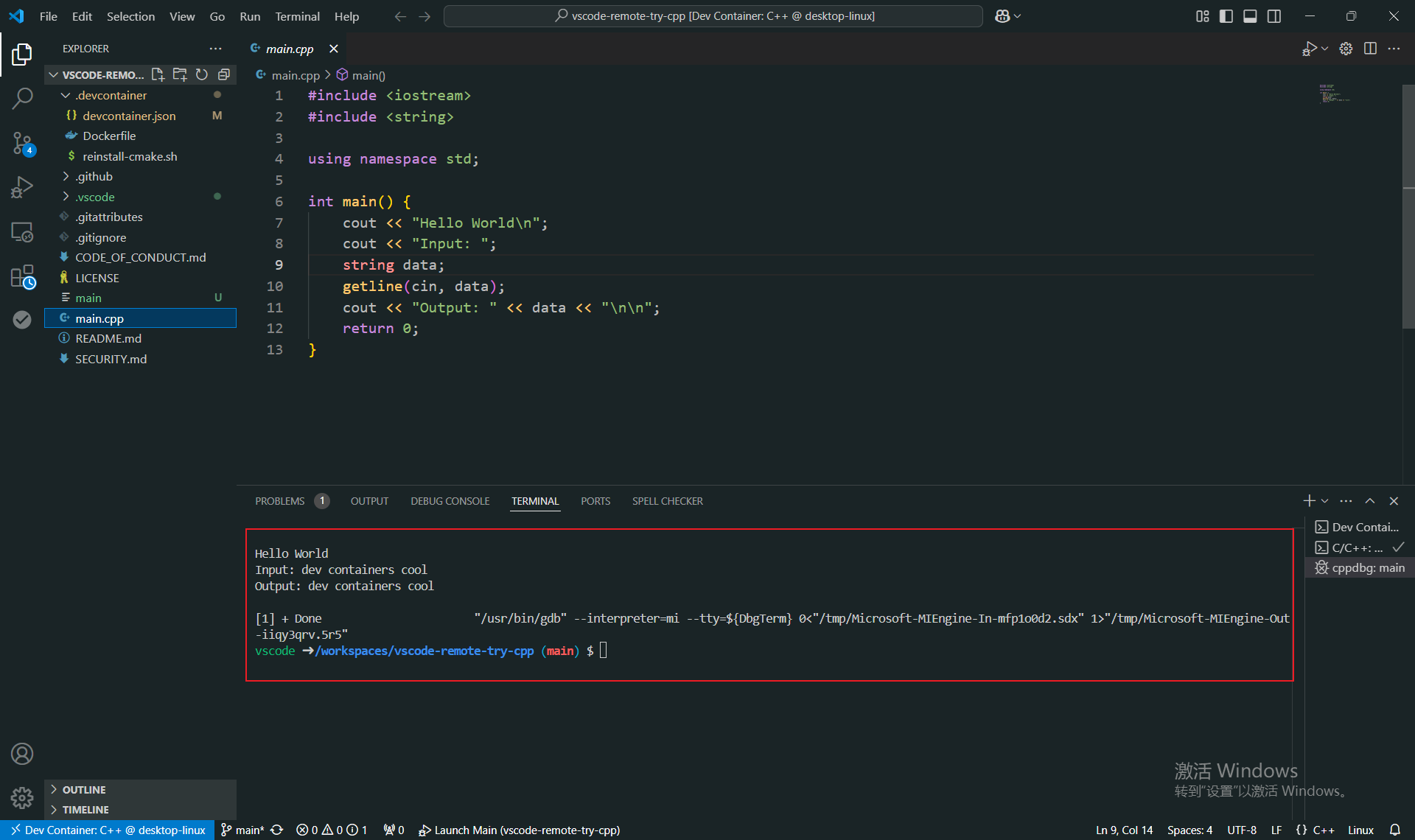Open the Run and Debug view
The width and height of the screenshot is (1415, 840).
pos(22,187)
